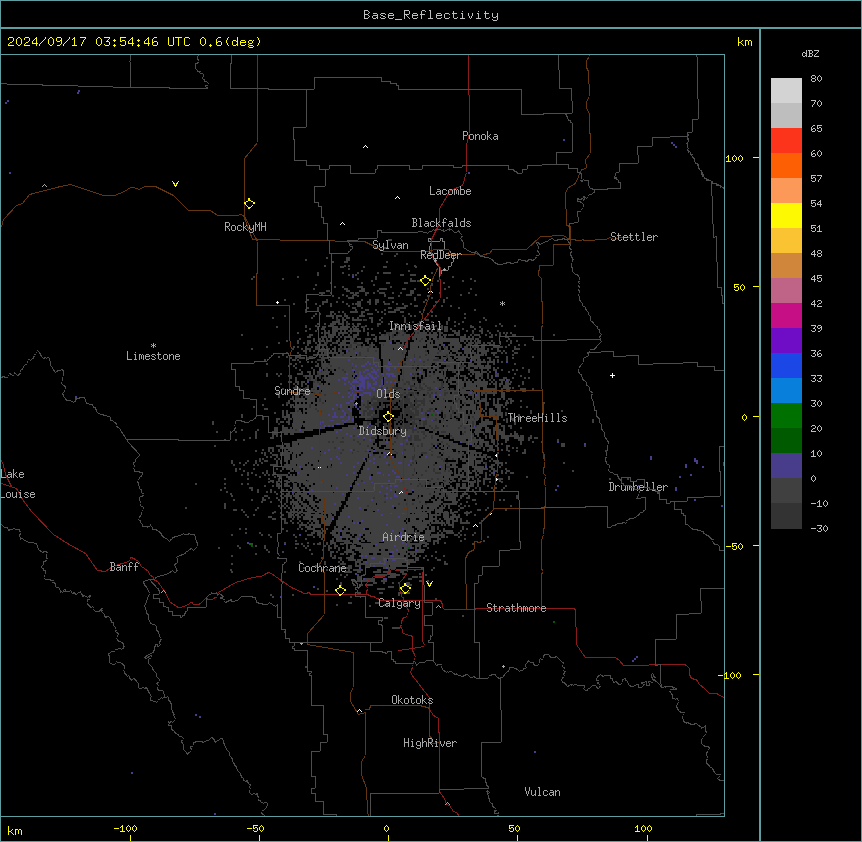Click the km label in the bottom left

(x=15, y=830)
